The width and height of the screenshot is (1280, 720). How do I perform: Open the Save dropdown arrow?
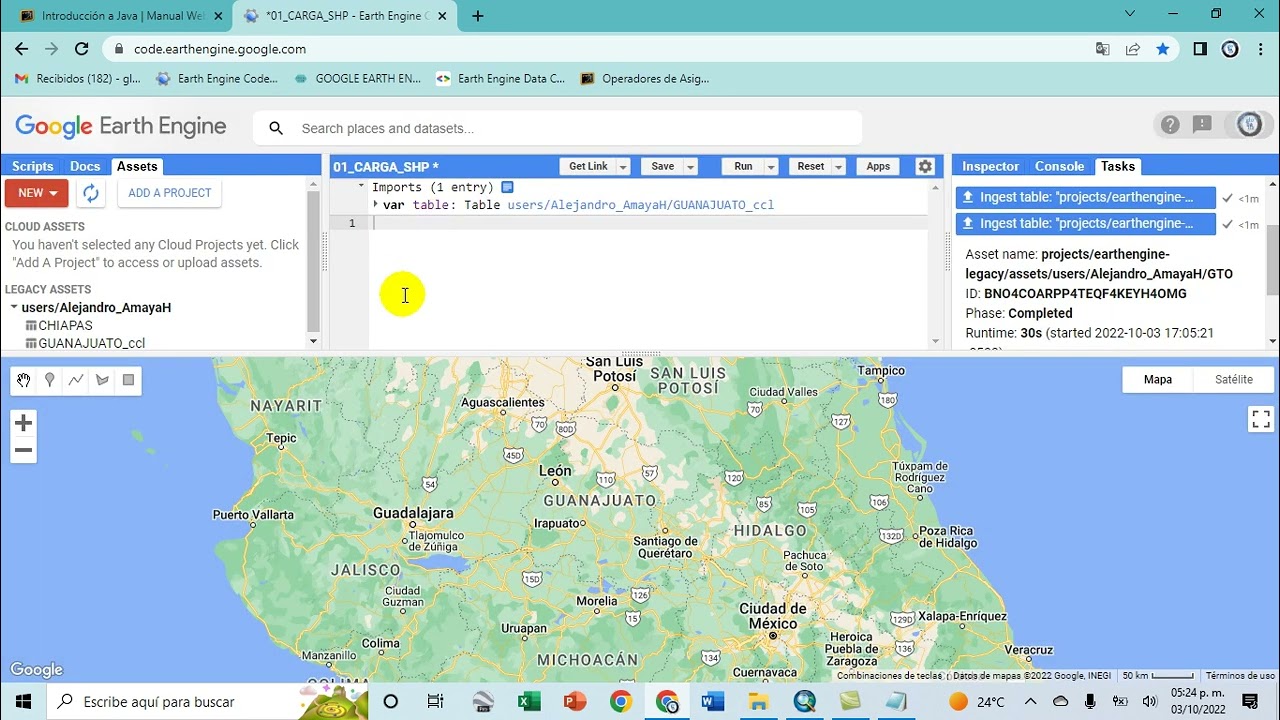click(690, 167)
